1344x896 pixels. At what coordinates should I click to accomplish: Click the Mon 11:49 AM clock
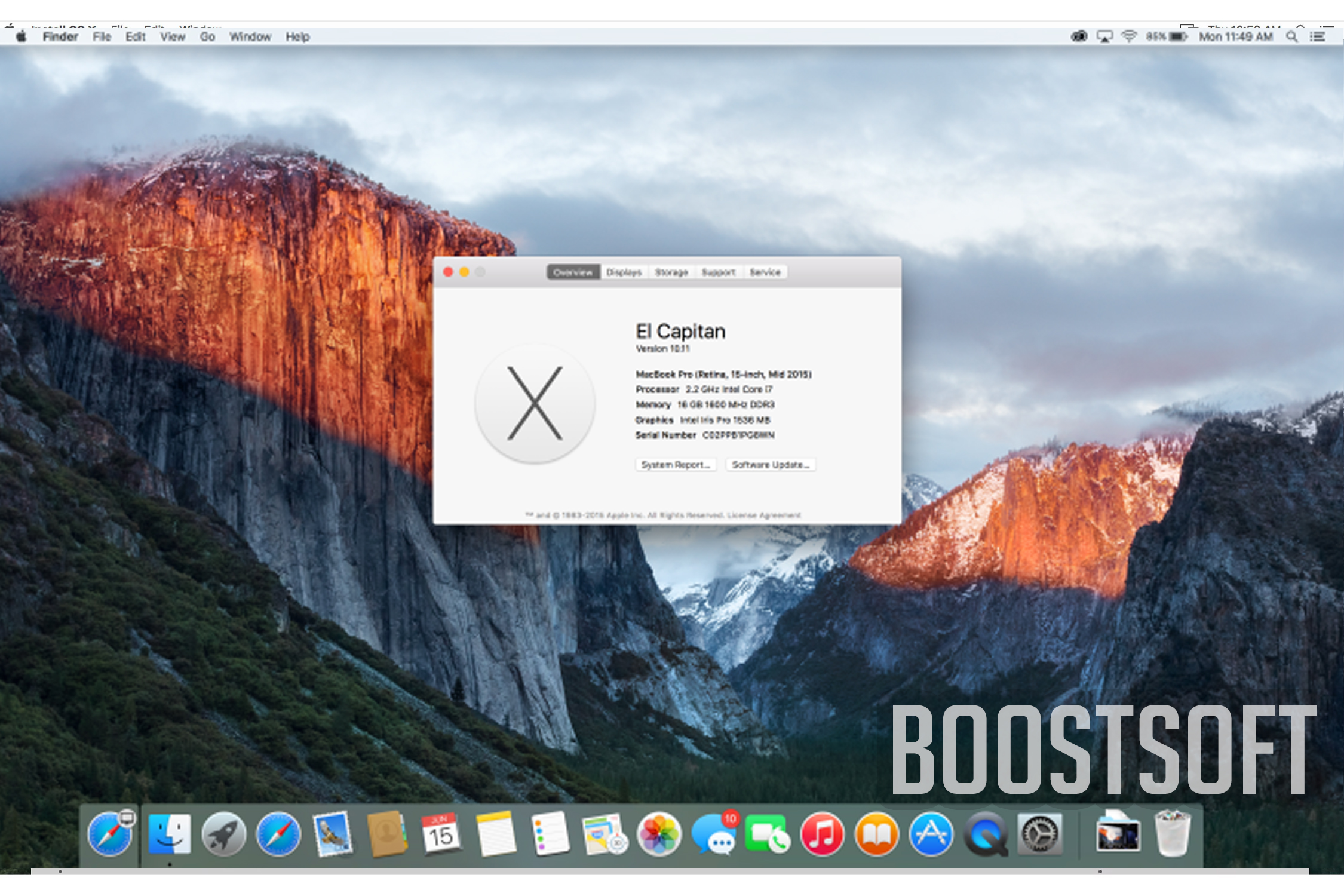[x=1236, y=36]
